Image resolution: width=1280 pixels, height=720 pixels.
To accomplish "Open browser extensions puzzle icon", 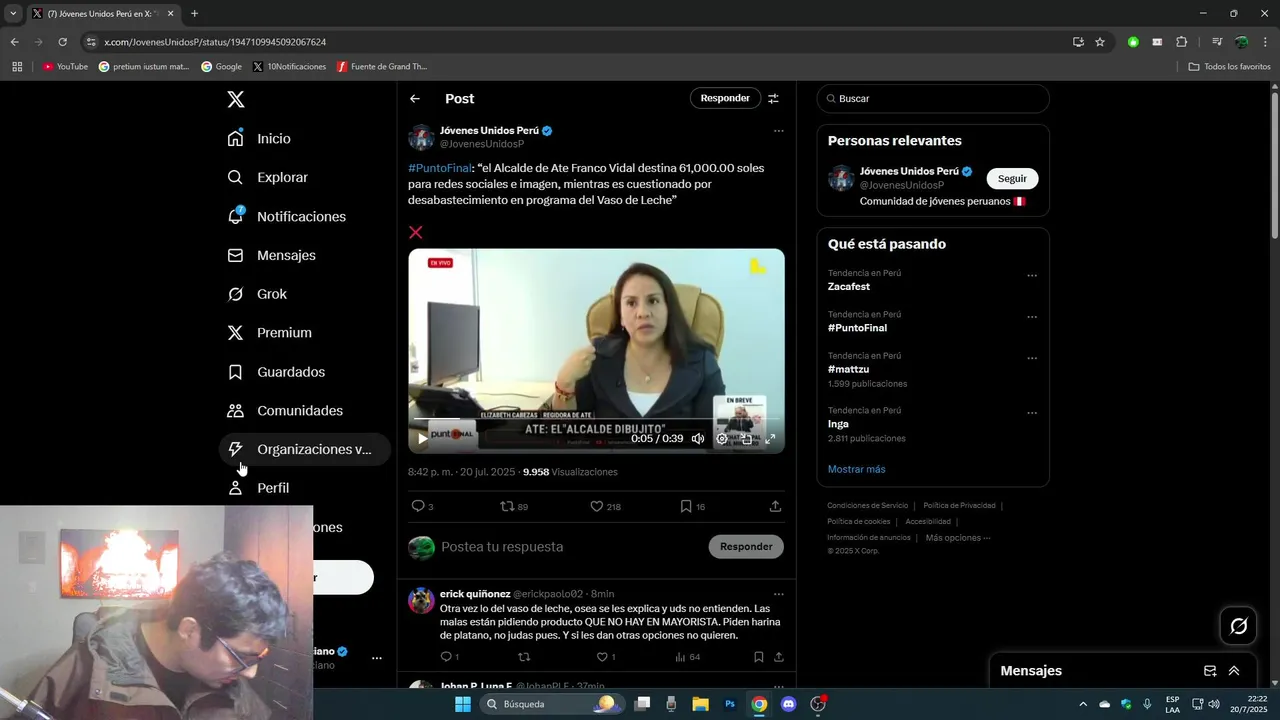I will coord(1181,42).
